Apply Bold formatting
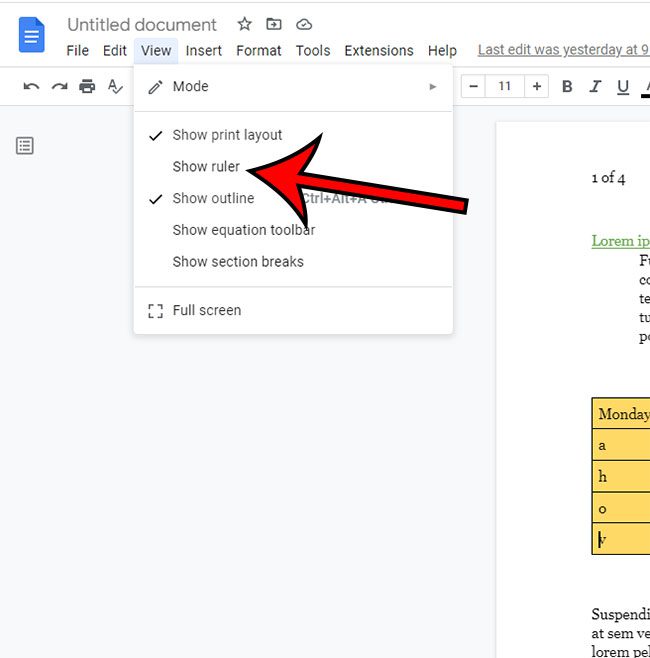The width and height of the screenshot is (650, 658). tap(567, 87)
